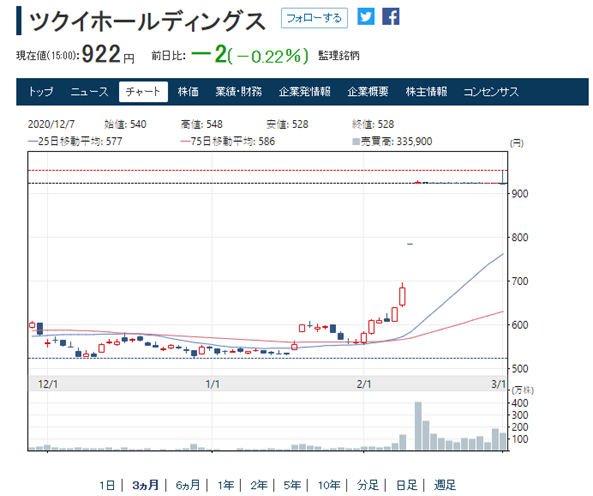
Task: Click the 500 price axis label
Action: [x=520, y=369]
